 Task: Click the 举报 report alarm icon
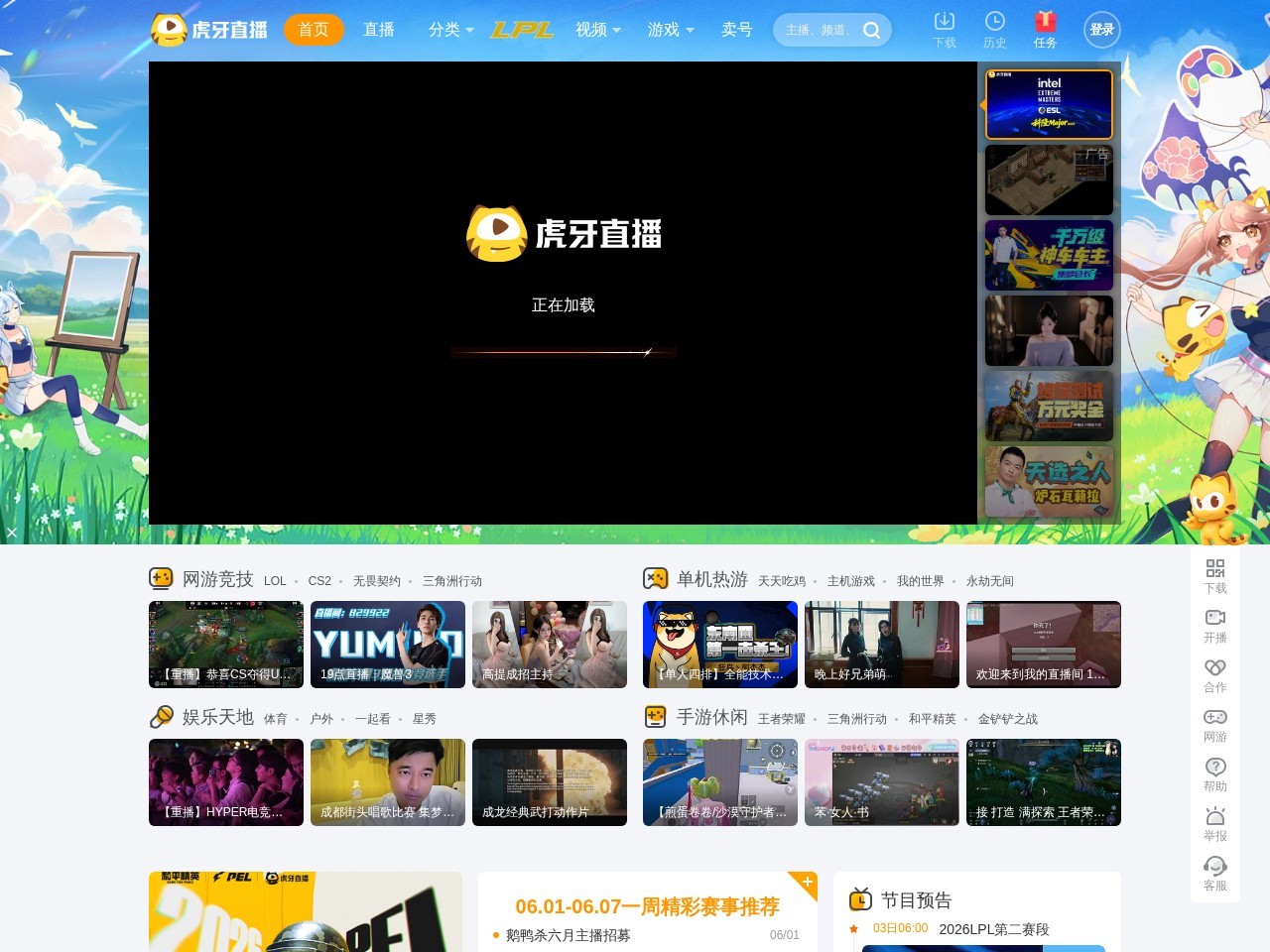click(x=1215, y=816)
